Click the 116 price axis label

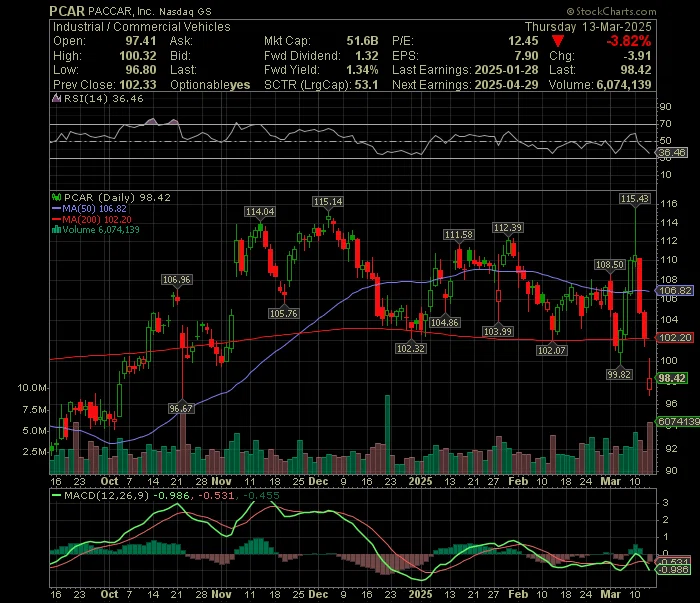click(x=669, y=204)
